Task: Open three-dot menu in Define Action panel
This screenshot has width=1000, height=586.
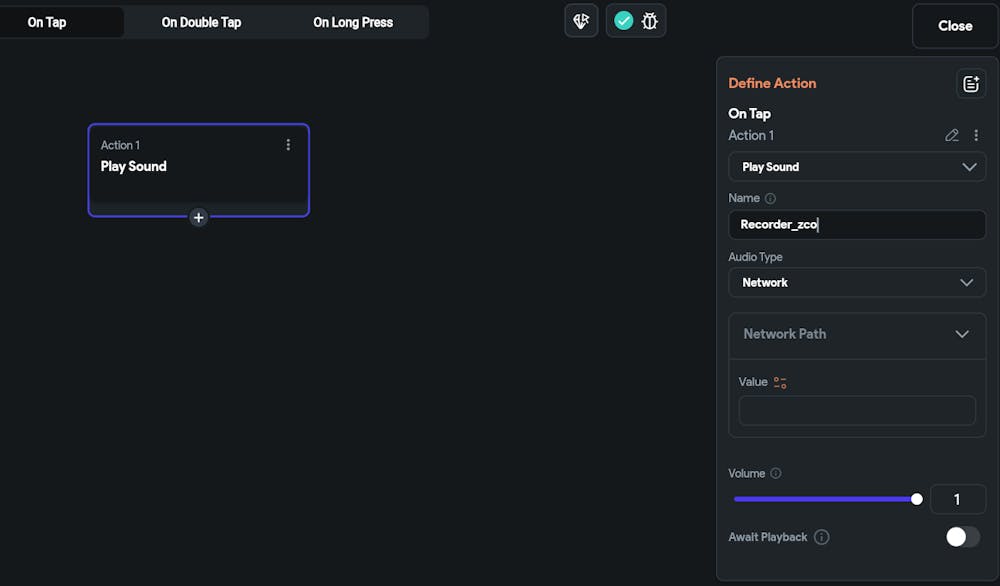Action: [x=976, y=135]
